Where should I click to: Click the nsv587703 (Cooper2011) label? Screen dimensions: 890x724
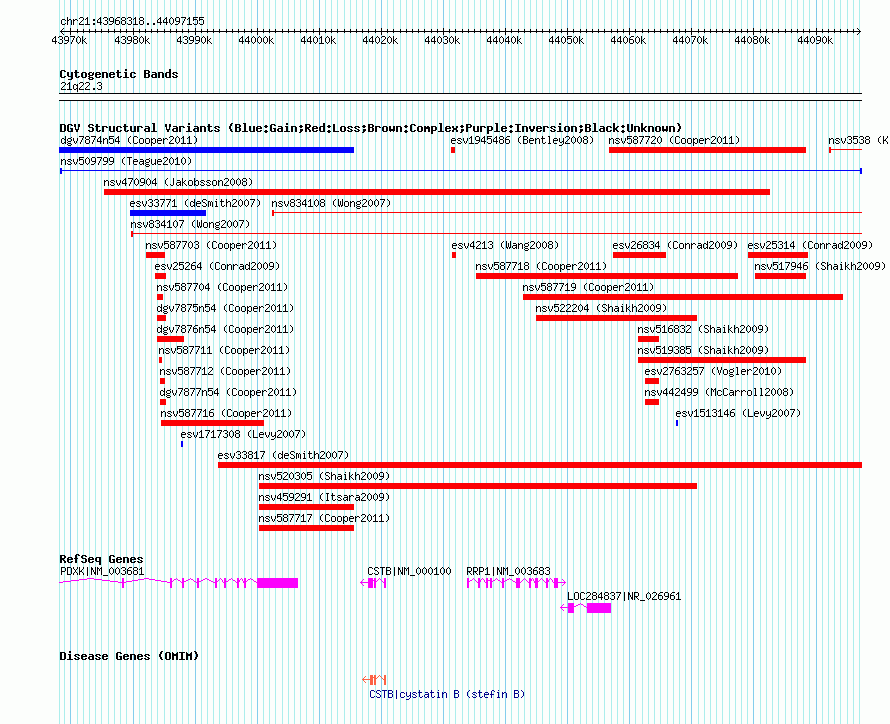[x=211, y=245]
